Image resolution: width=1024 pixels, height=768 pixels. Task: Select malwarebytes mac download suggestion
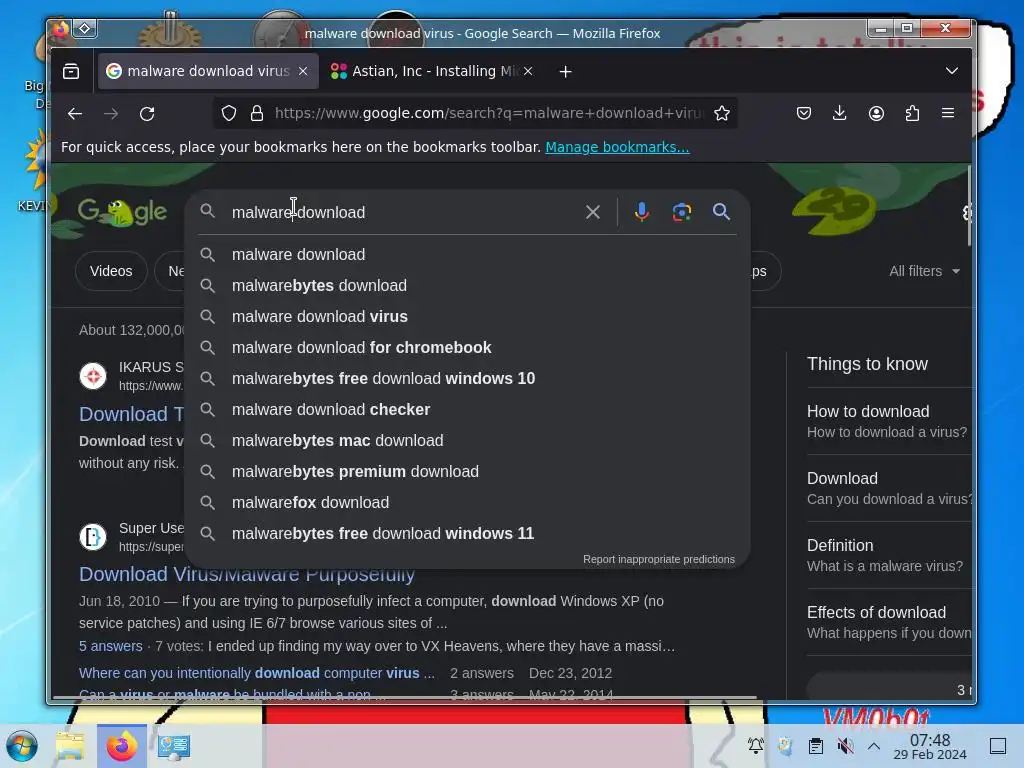[x=468, y=441]
